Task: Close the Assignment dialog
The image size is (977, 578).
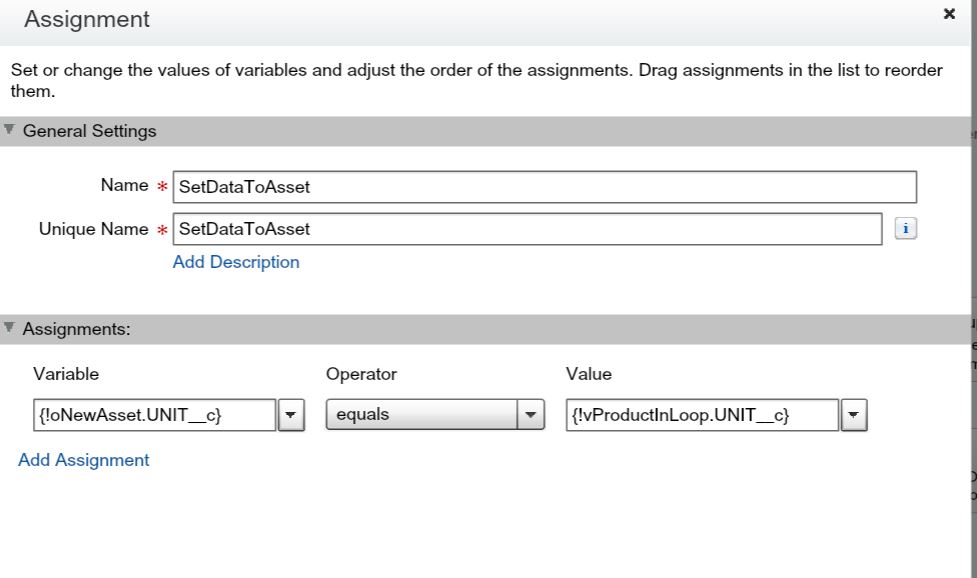Action: point(949,14)
